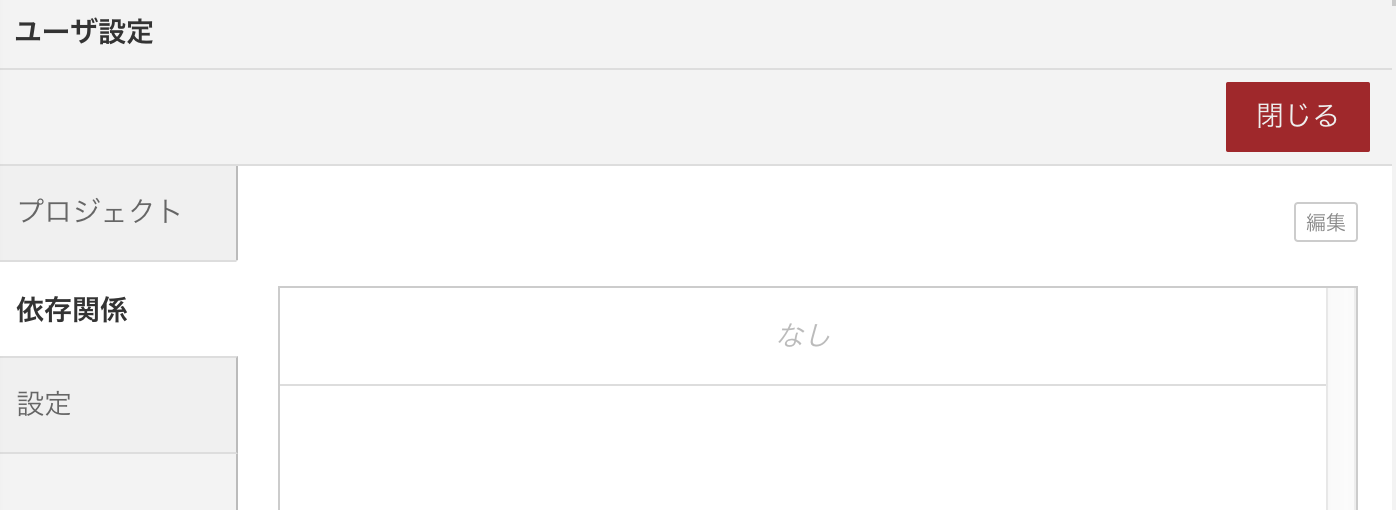Screen dimensions: 1396x510
Task: Select the placeholder なし entry
Action: (803, 336)
